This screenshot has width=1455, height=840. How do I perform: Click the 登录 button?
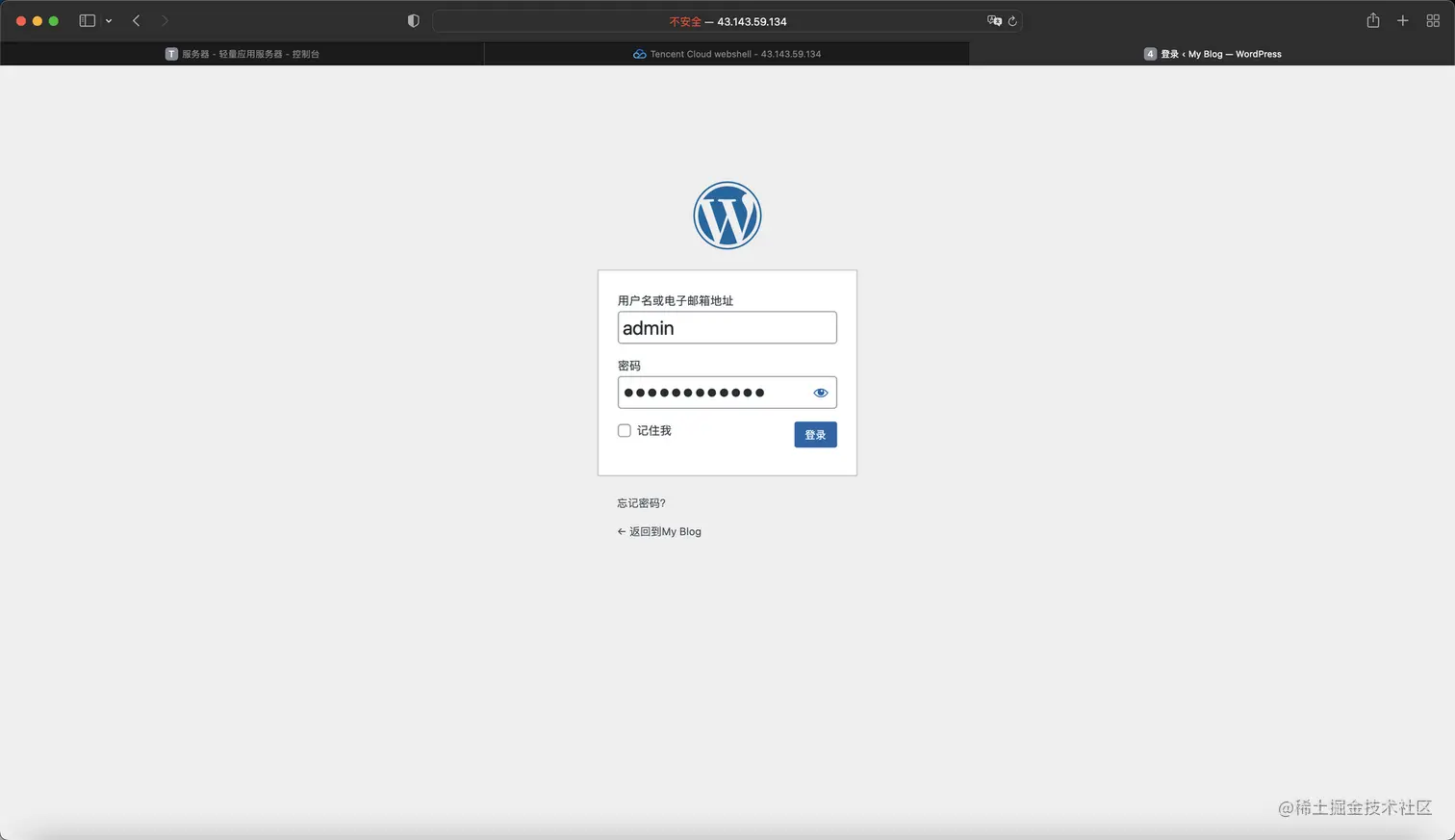[815, 435]
